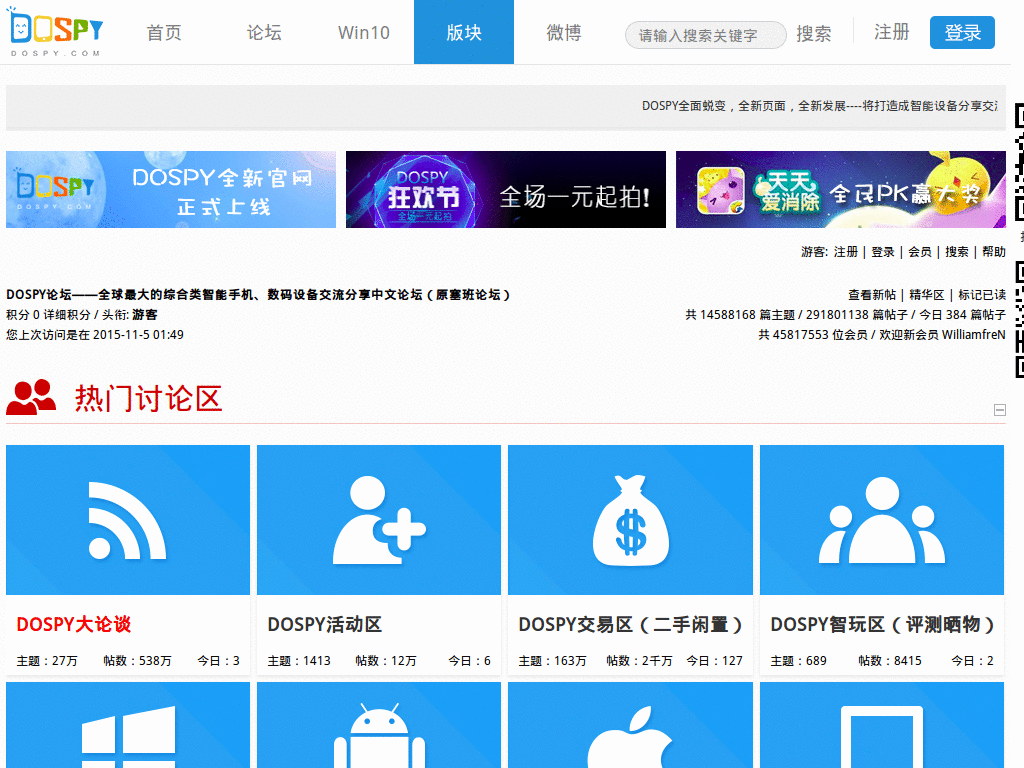The width and height of the screenshot is (1024, 768).
Task: Click the 今日：127 count under DOSPY交易区
Action: click(x=714, y=661)
